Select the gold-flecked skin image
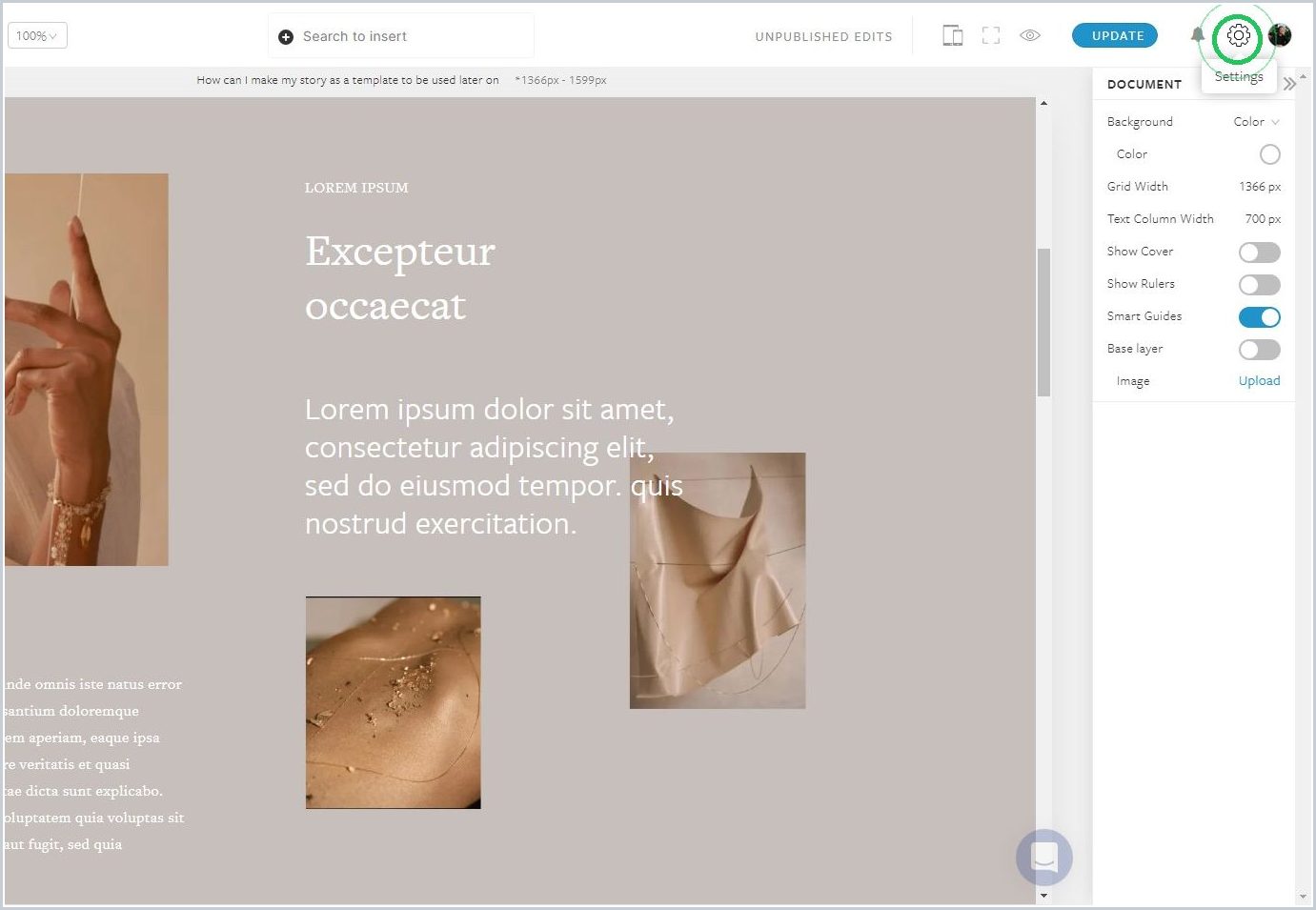Image resolution: width=1316 pixels, height=910 pixels. [393, 702]
